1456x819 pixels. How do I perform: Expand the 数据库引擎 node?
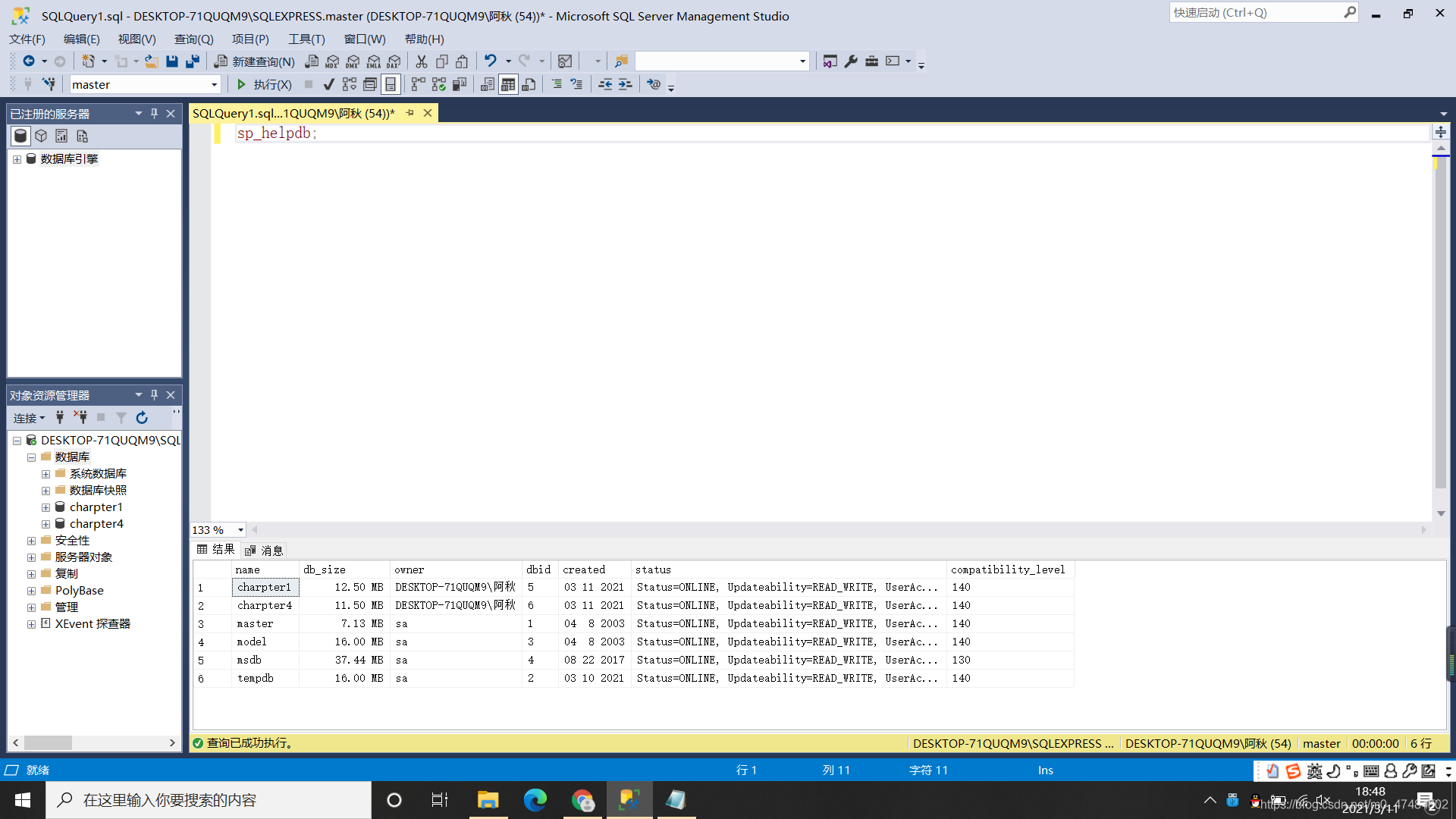point(17,159)
